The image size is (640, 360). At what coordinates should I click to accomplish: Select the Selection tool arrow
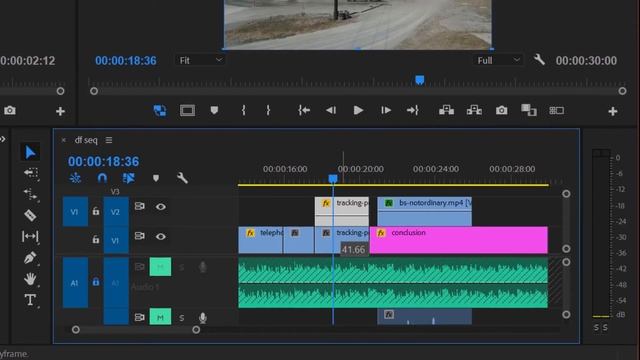(30, 152)
